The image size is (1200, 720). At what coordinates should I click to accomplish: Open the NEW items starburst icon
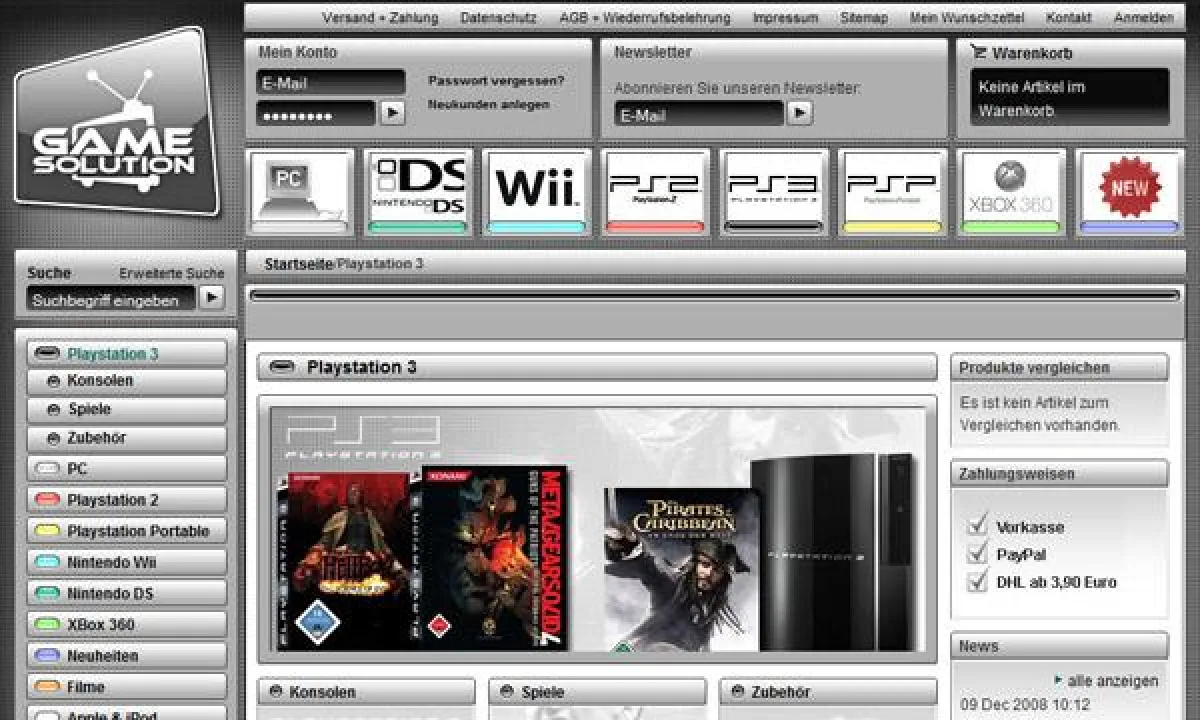coord(1128,192)
